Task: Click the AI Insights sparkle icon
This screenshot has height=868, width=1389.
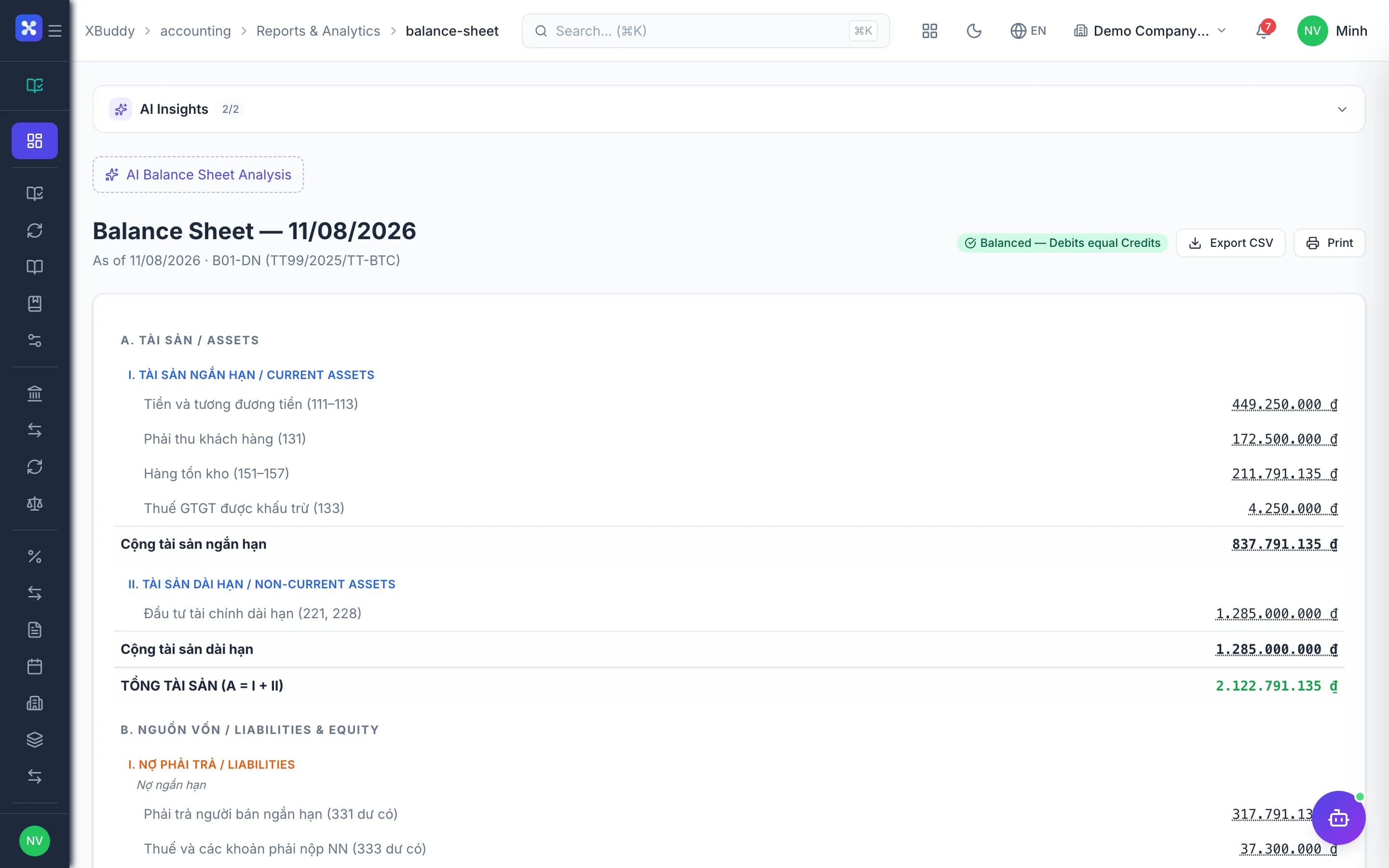Action: tap(121, 109)
